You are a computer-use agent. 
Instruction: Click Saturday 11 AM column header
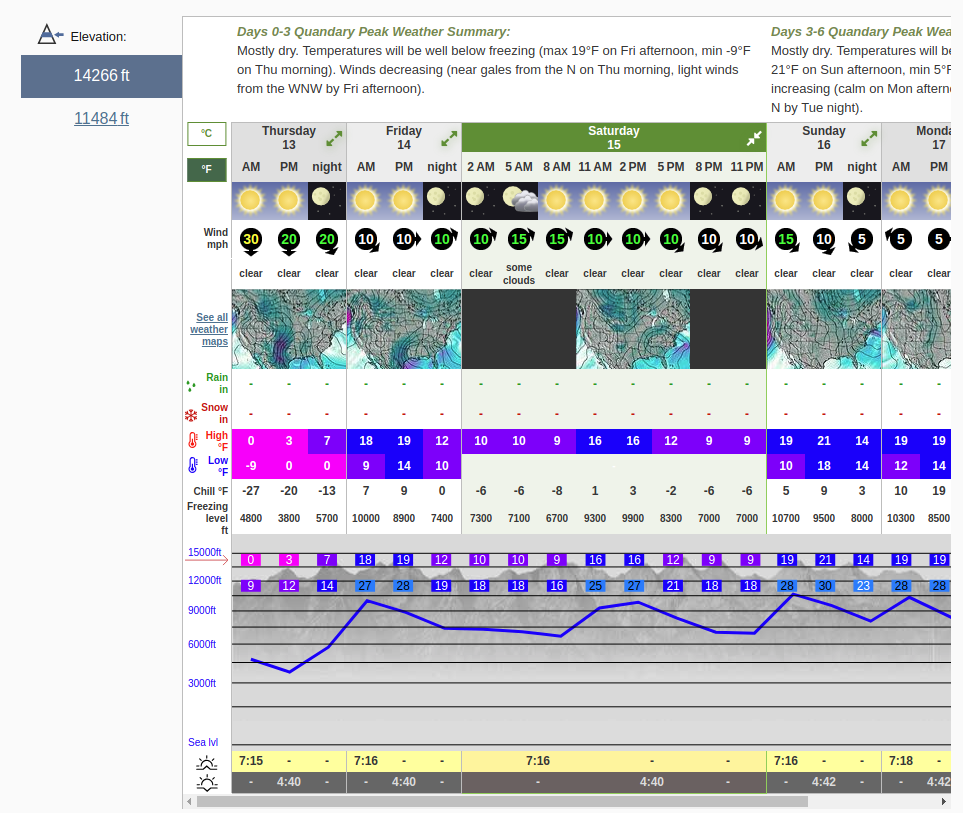pos(595,167)
